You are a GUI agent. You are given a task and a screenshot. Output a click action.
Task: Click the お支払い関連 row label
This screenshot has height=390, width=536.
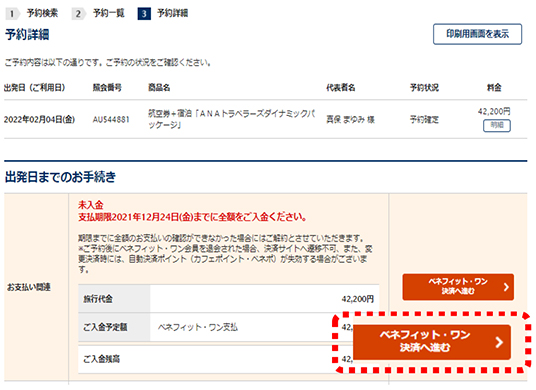click(x=29, y=287)
